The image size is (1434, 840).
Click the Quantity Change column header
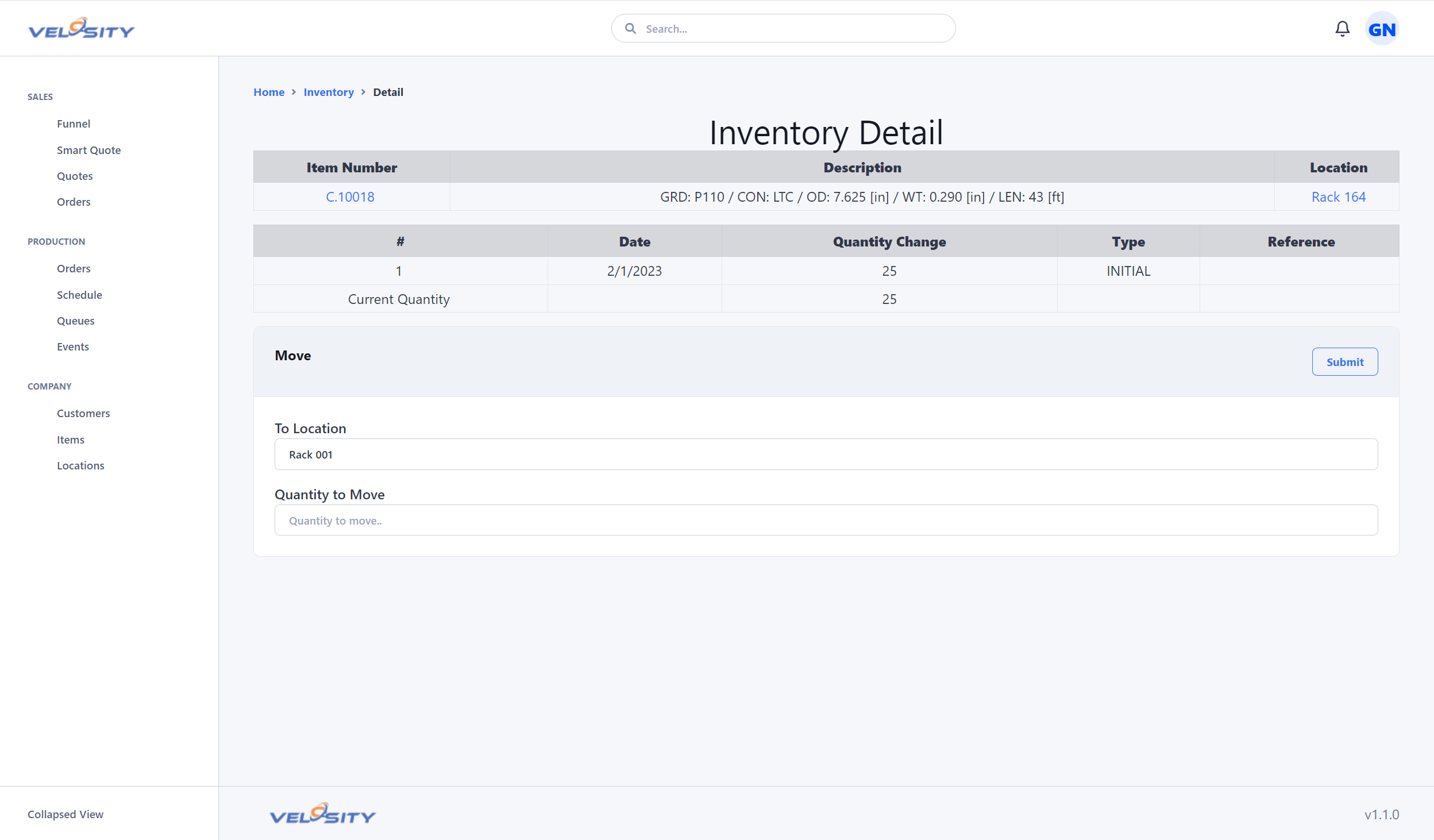pyautogui.click(x=889, y=242)
